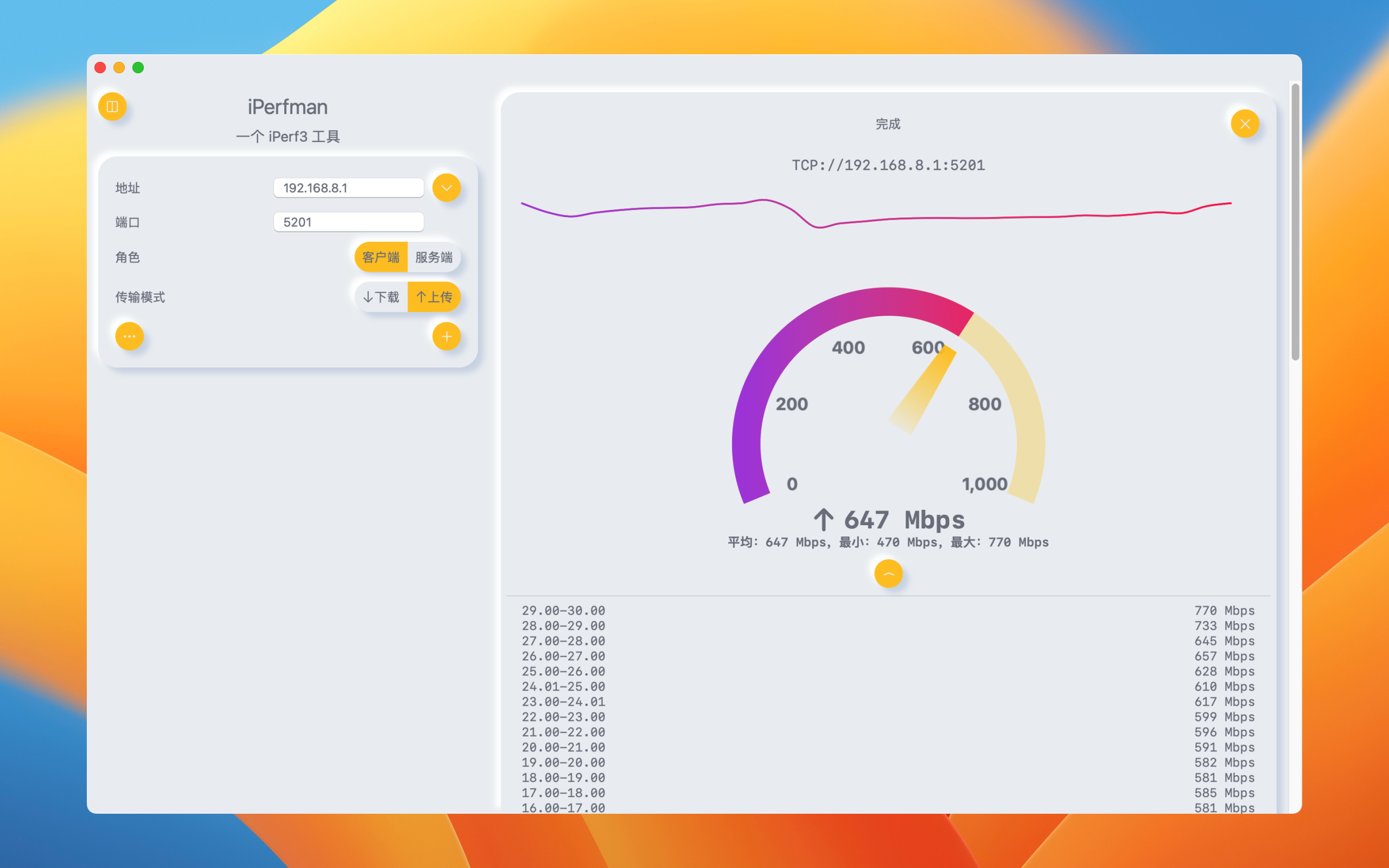
Task: Click the window's vertical scrollbar
Action: pos(1295,222)
